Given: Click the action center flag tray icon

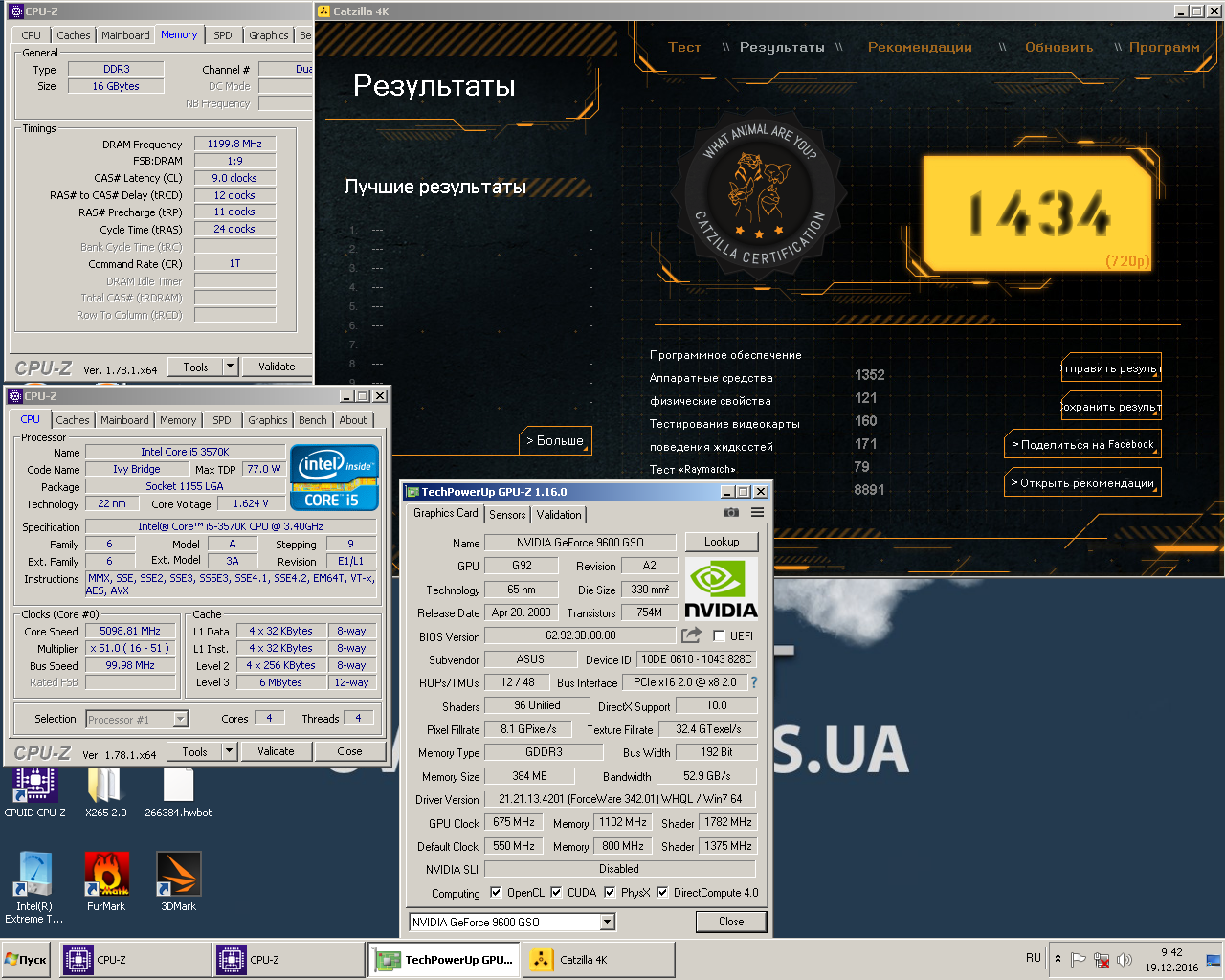Looking at the screenshot, I should pyautogui.click(x=1078, y=959).
